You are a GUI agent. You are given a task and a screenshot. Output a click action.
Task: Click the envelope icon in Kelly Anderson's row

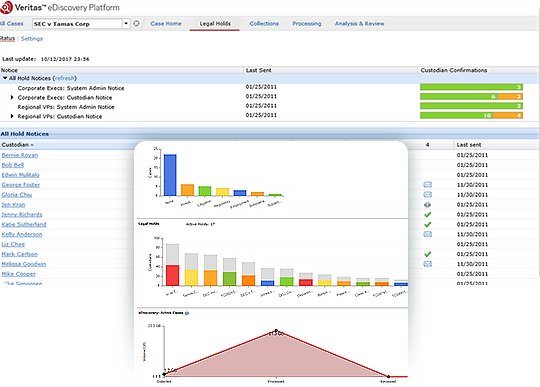click(427, 234)
